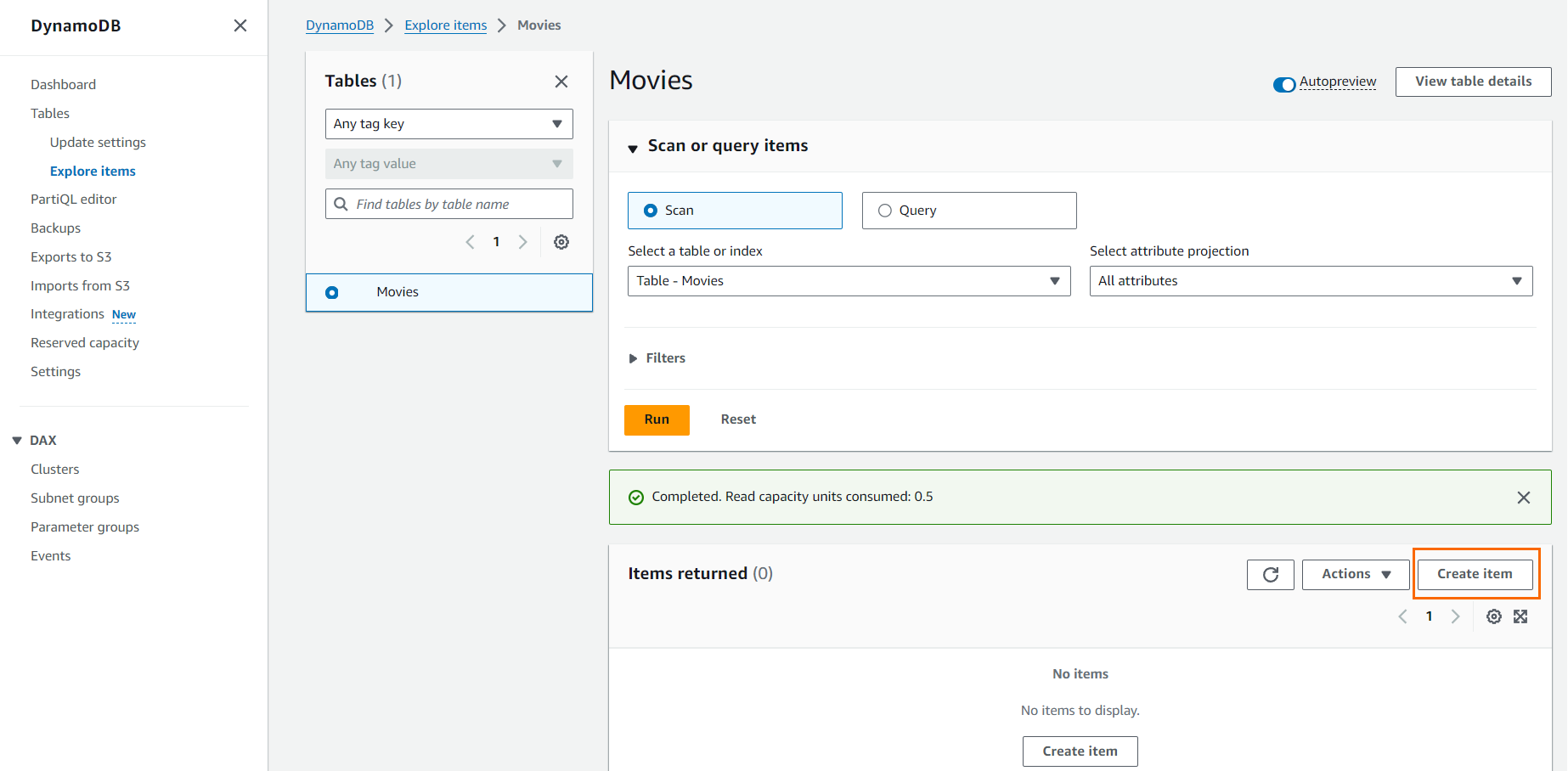Navigate to Backups in sidebar
The width and height of the screenshot is (1568, 771).
click(56, 228)
